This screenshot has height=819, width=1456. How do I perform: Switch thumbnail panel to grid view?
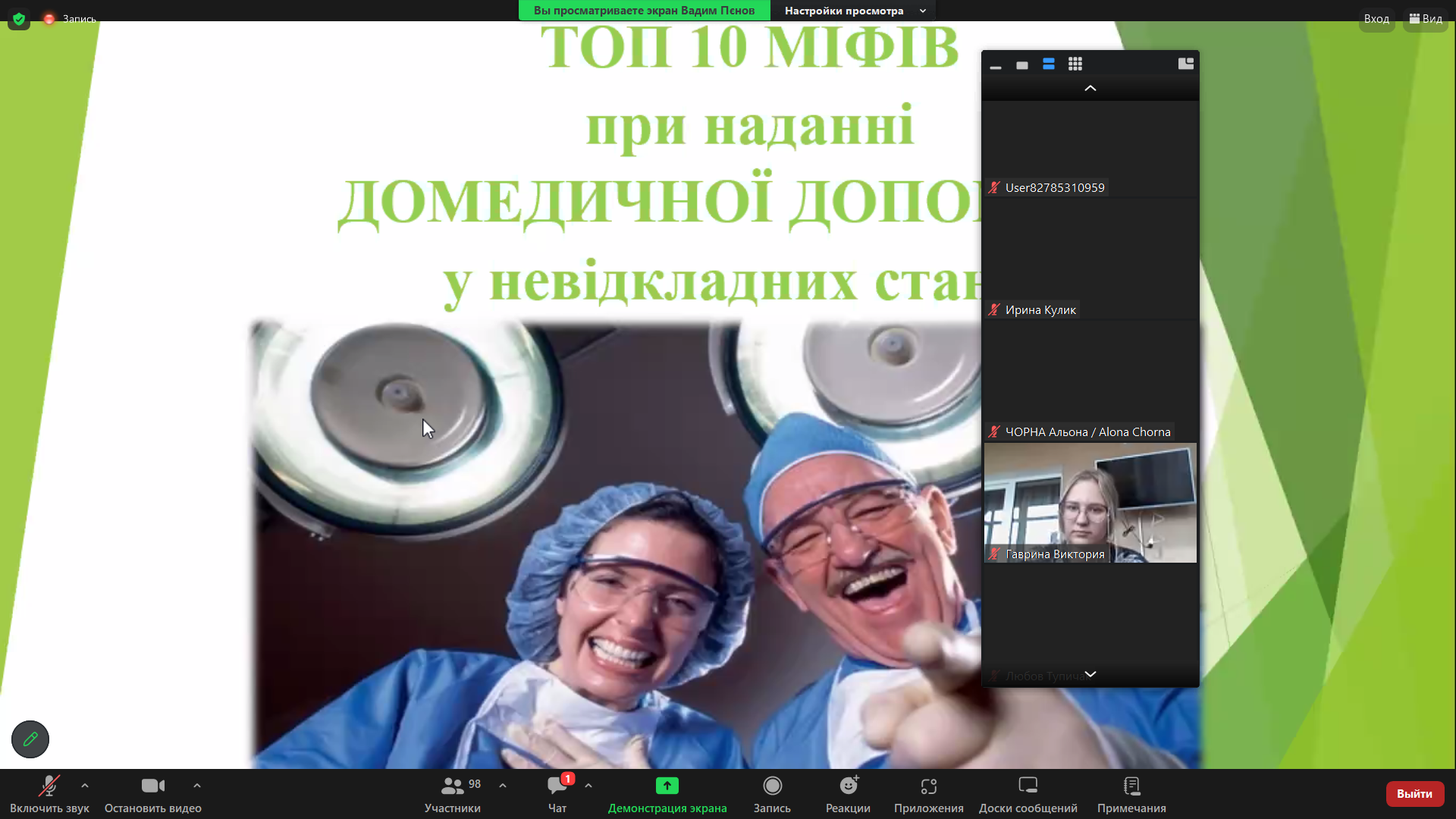coord(1075,64)
